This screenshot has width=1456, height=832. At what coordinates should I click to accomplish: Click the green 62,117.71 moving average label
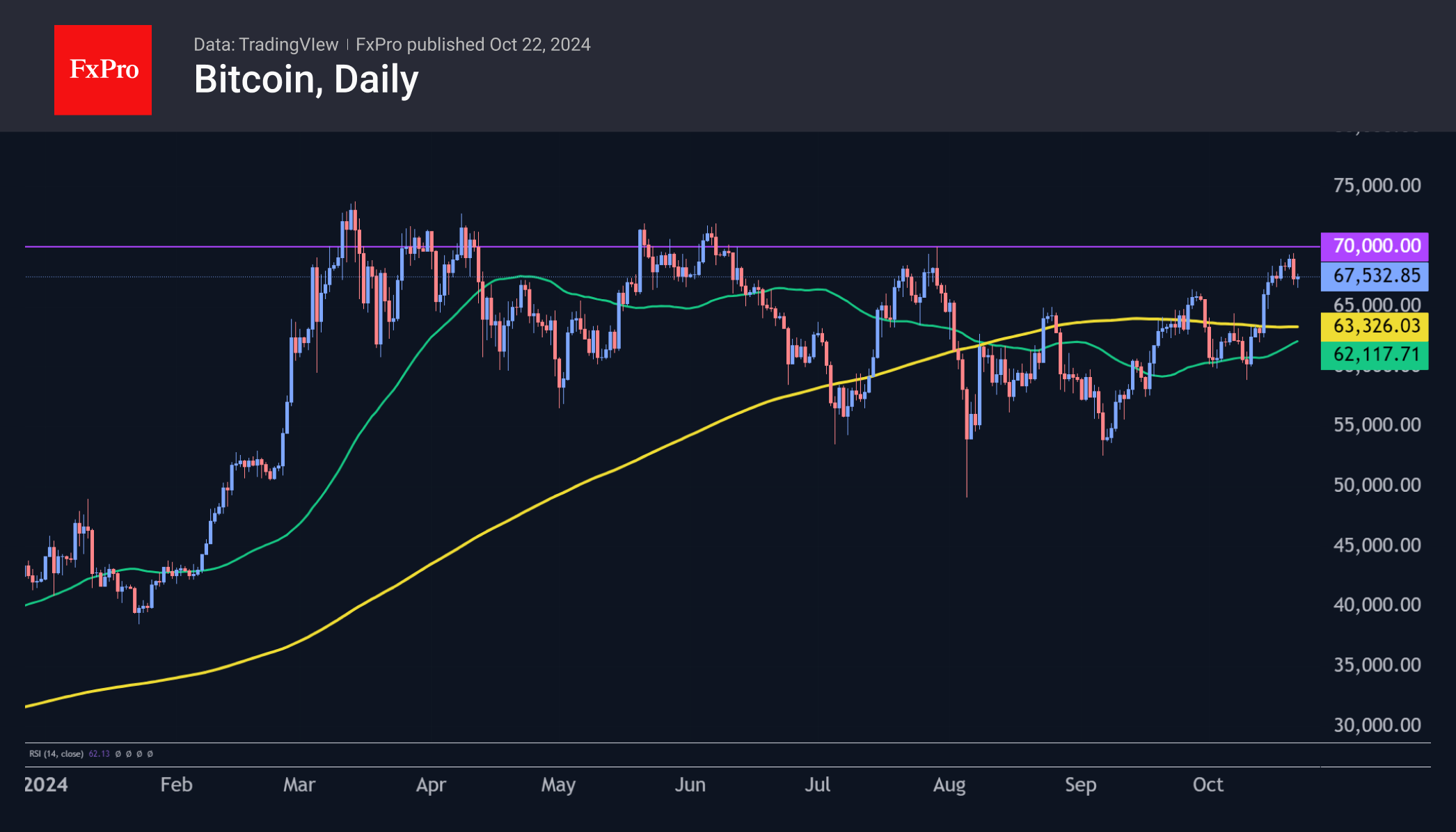tap(1375, 355)
